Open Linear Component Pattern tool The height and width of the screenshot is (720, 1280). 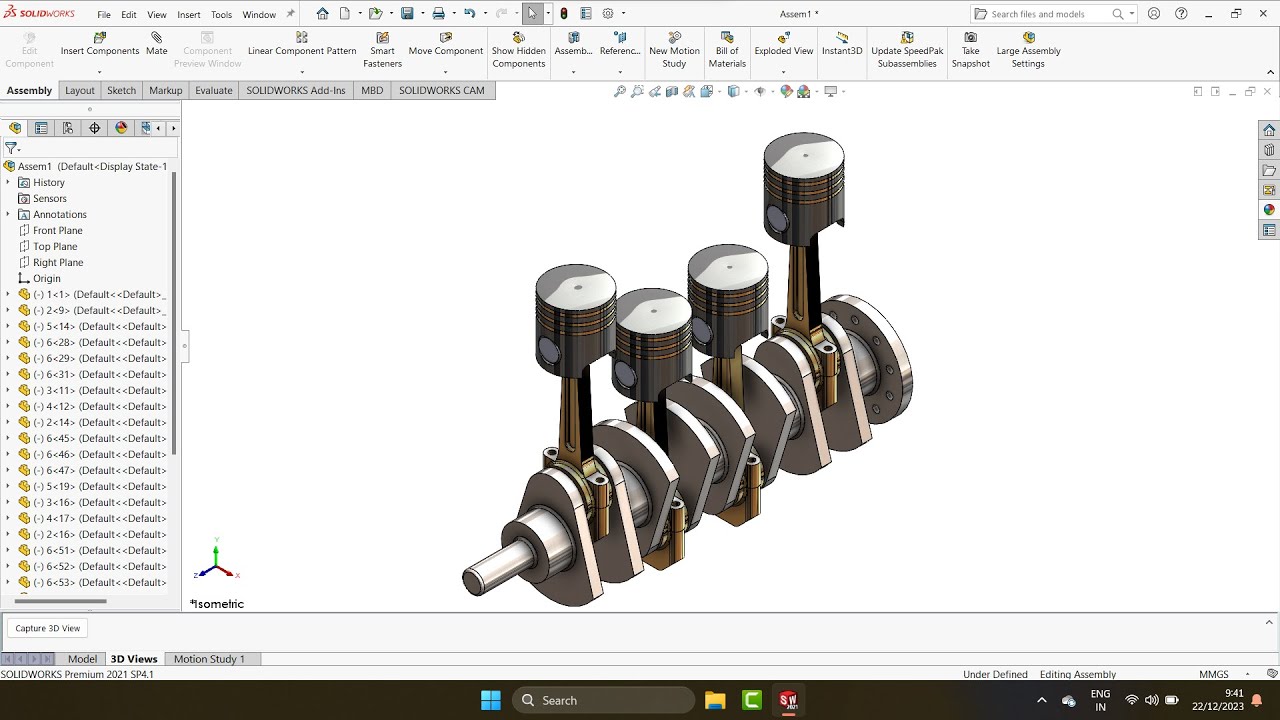[302, 45]
